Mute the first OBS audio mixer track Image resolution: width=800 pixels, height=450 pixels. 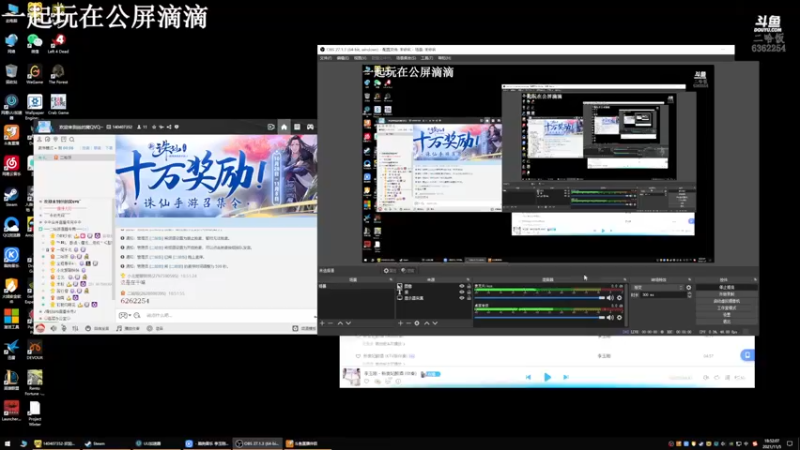(x=610, y=297)
